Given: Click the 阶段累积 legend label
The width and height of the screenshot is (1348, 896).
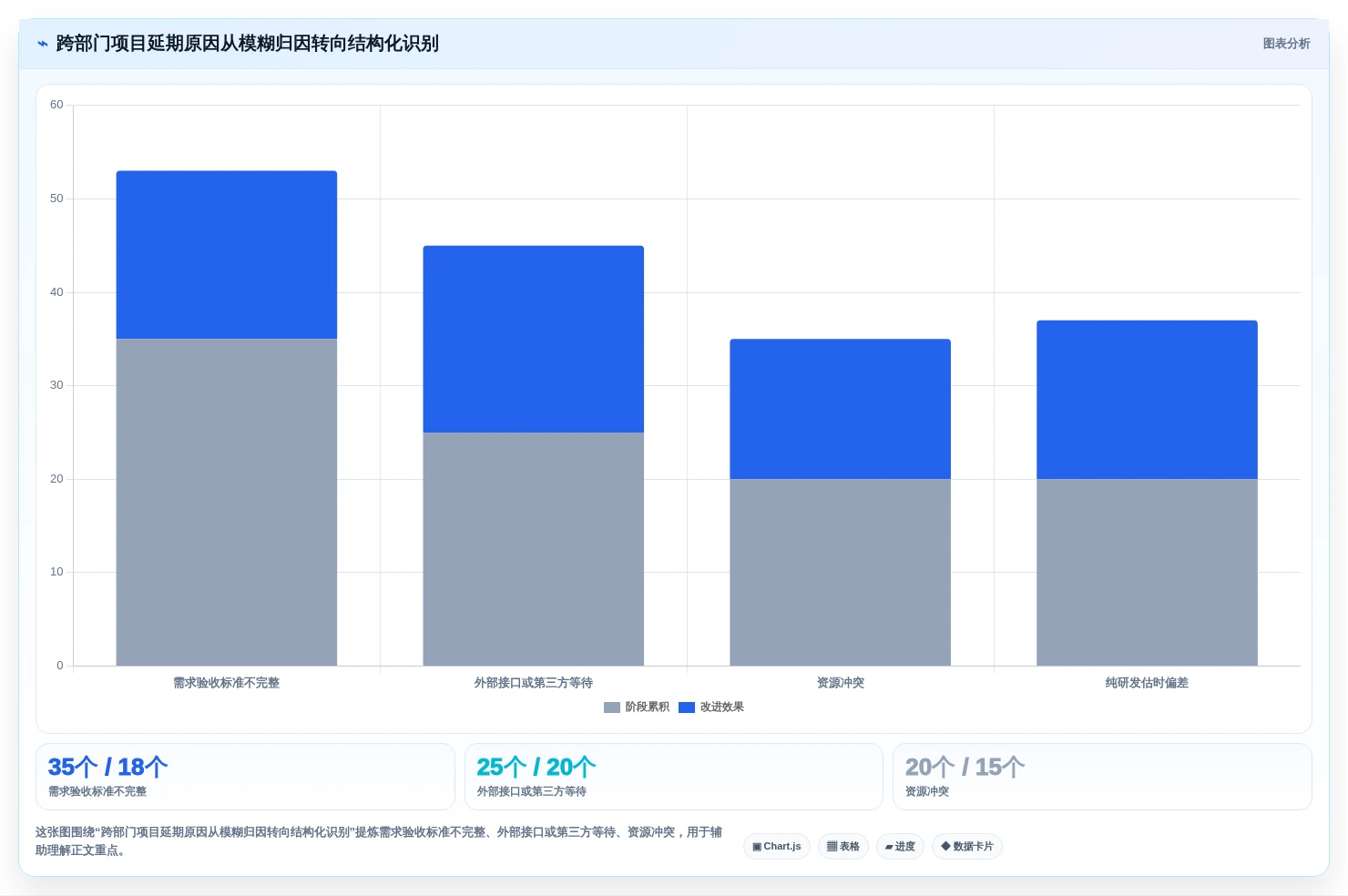Looking at the screenshot, I should click(647, 708).
